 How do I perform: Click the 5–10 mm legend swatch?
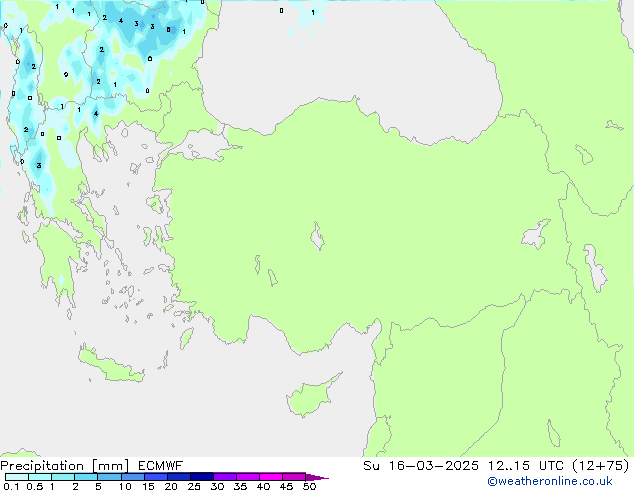click(x=109, y=477)
